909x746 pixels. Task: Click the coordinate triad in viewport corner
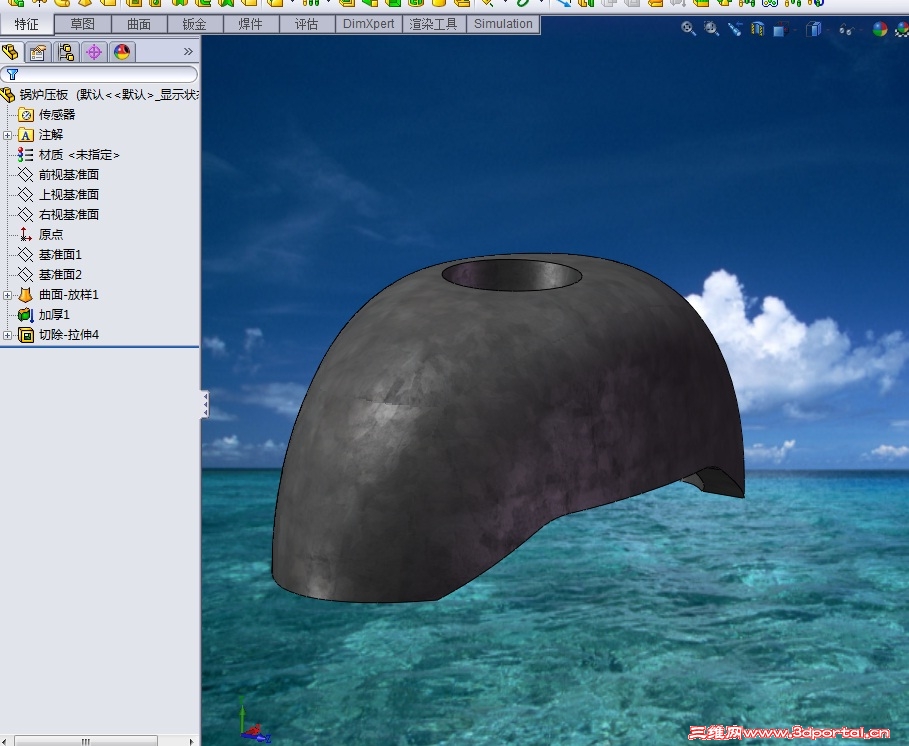[253, 720]
